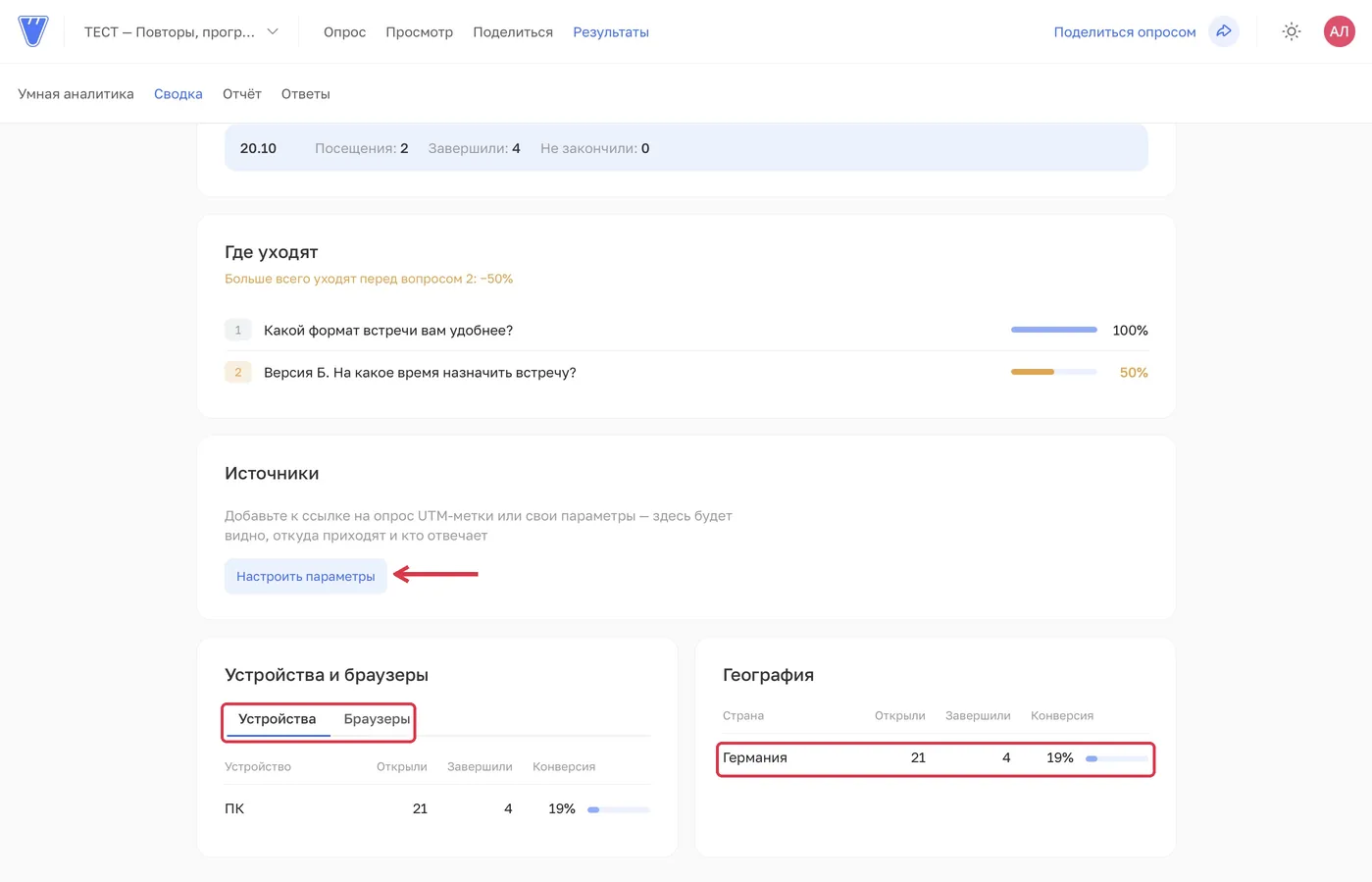The image size is (1372, 882).
Task: Open the Опрос menu item
Action: [x=344, y=32]
